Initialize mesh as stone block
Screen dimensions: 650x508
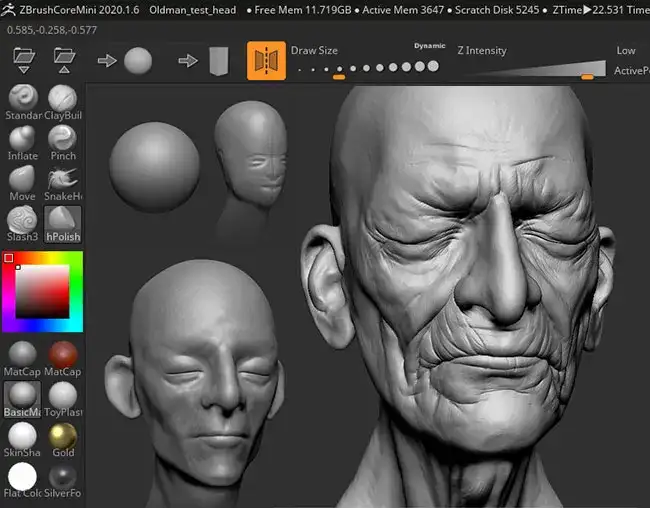click(x=219, y=61)
